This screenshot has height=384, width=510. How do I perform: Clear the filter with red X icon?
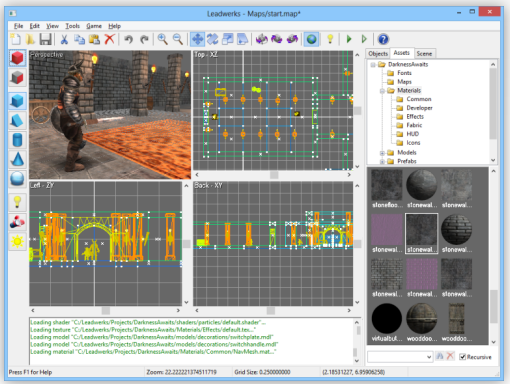click(450, 356)
